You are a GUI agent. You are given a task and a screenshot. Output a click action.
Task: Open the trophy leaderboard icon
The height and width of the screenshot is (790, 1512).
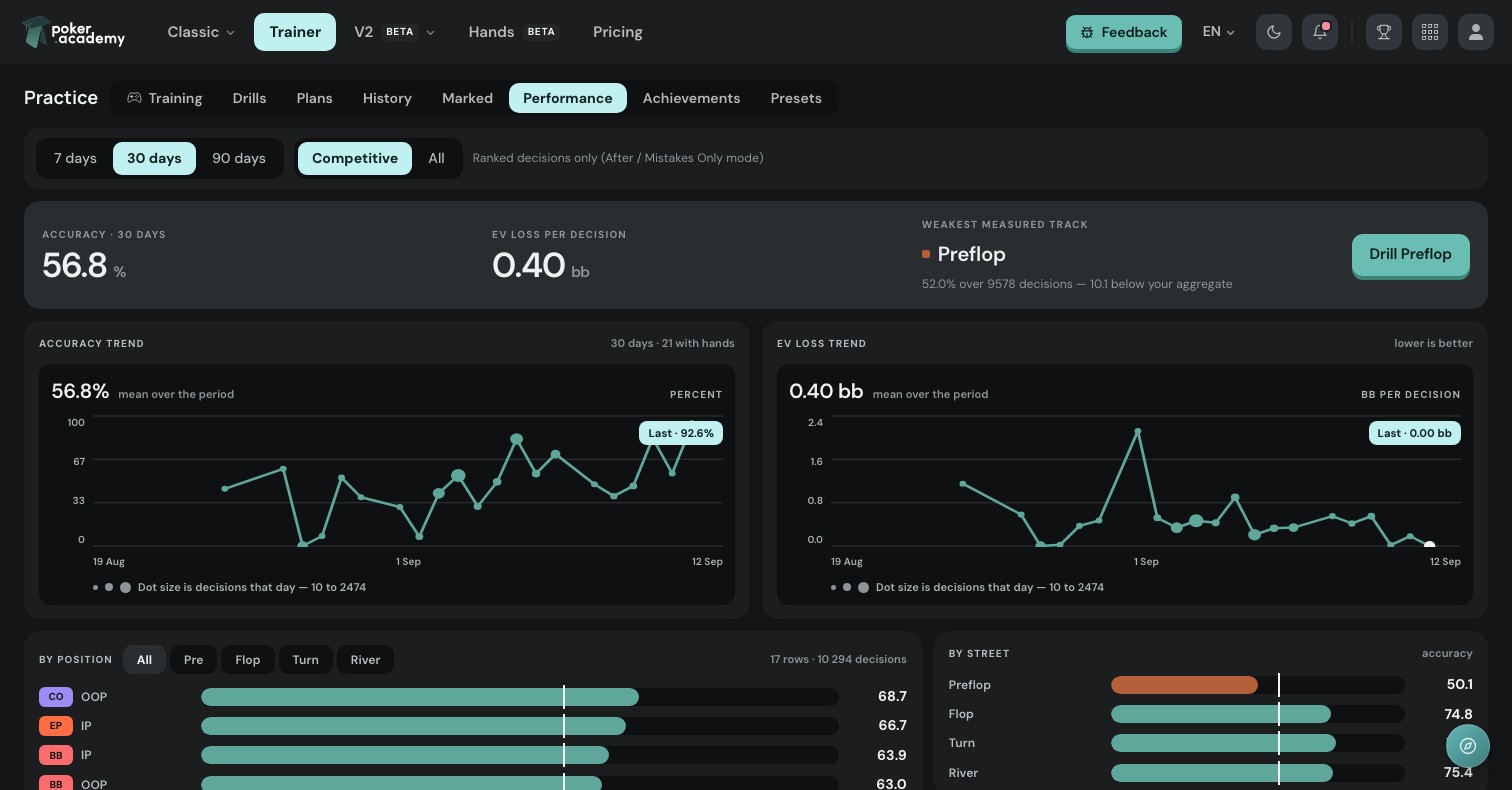(1384, 32)
